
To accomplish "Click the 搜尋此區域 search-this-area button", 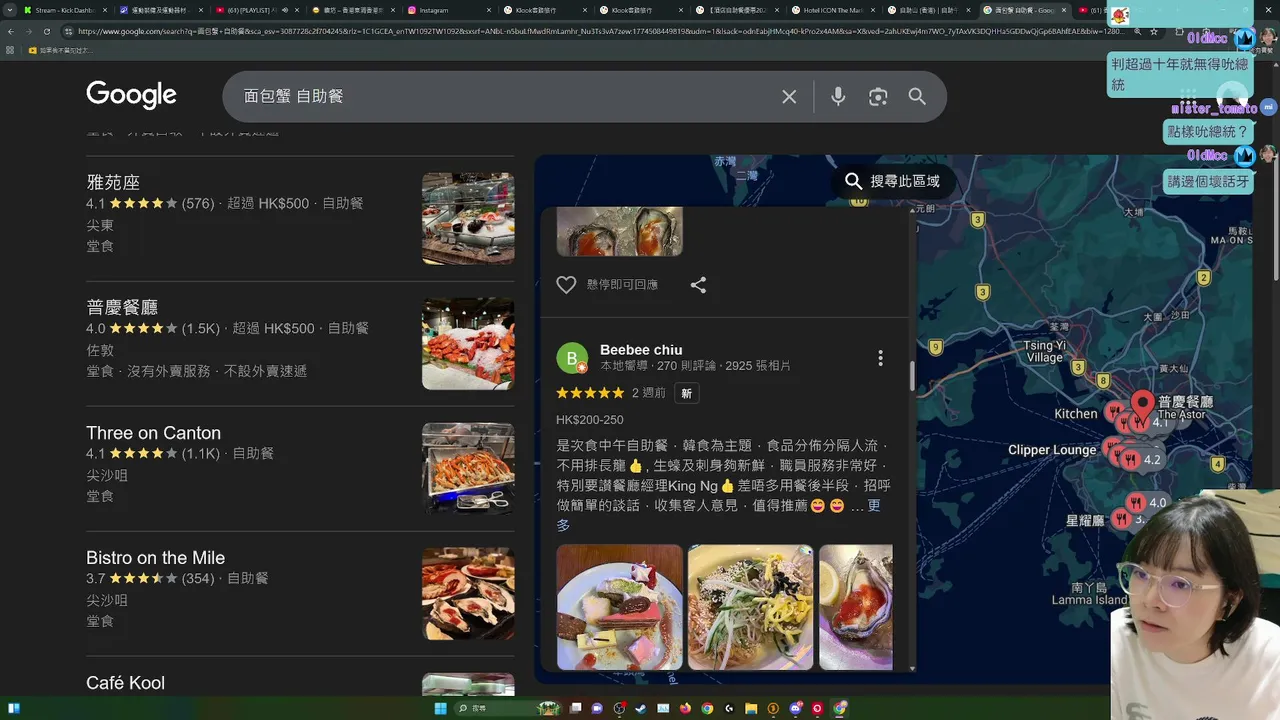I will pyautogui.click(x=893, y=181).
